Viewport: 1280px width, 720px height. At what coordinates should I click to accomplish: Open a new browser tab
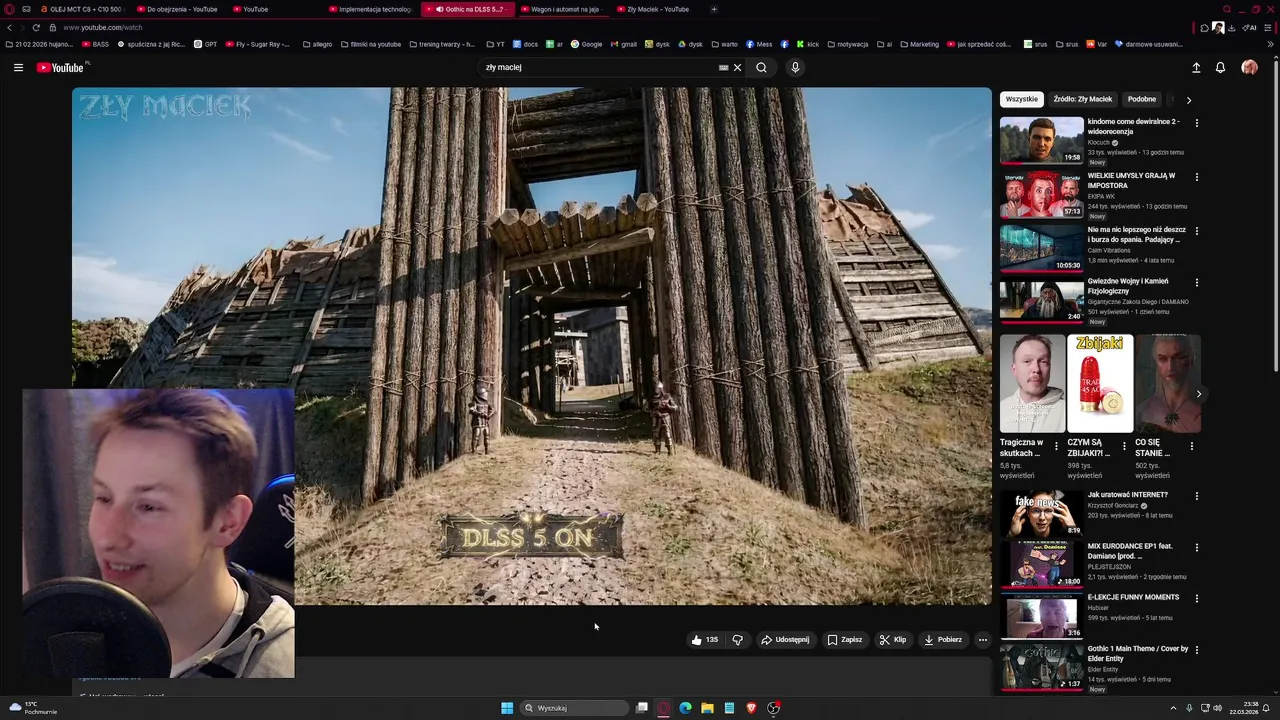pyautogui.click(x=714, y=9)
